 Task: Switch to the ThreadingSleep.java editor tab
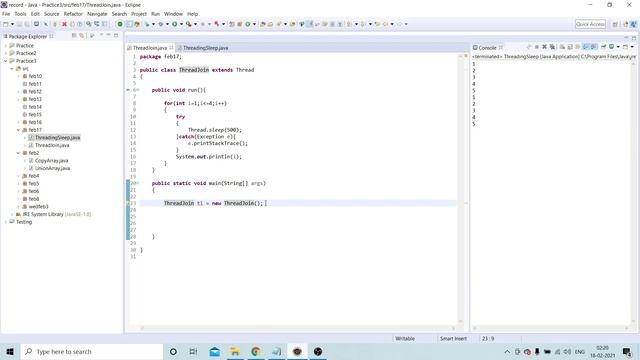[205, 48]
